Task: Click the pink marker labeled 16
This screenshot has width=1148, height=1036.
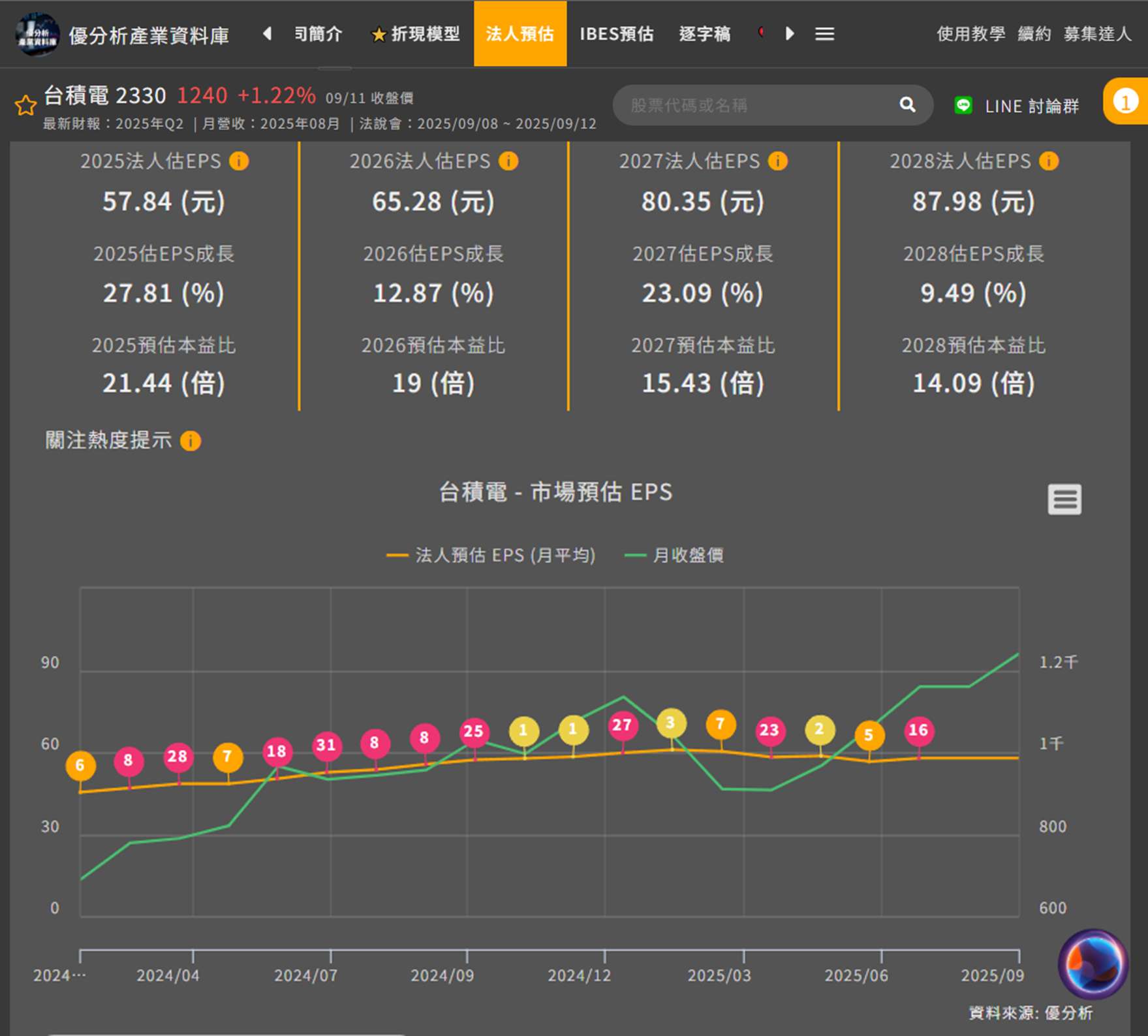Action: pyautogui.click(x=919, y=730)
